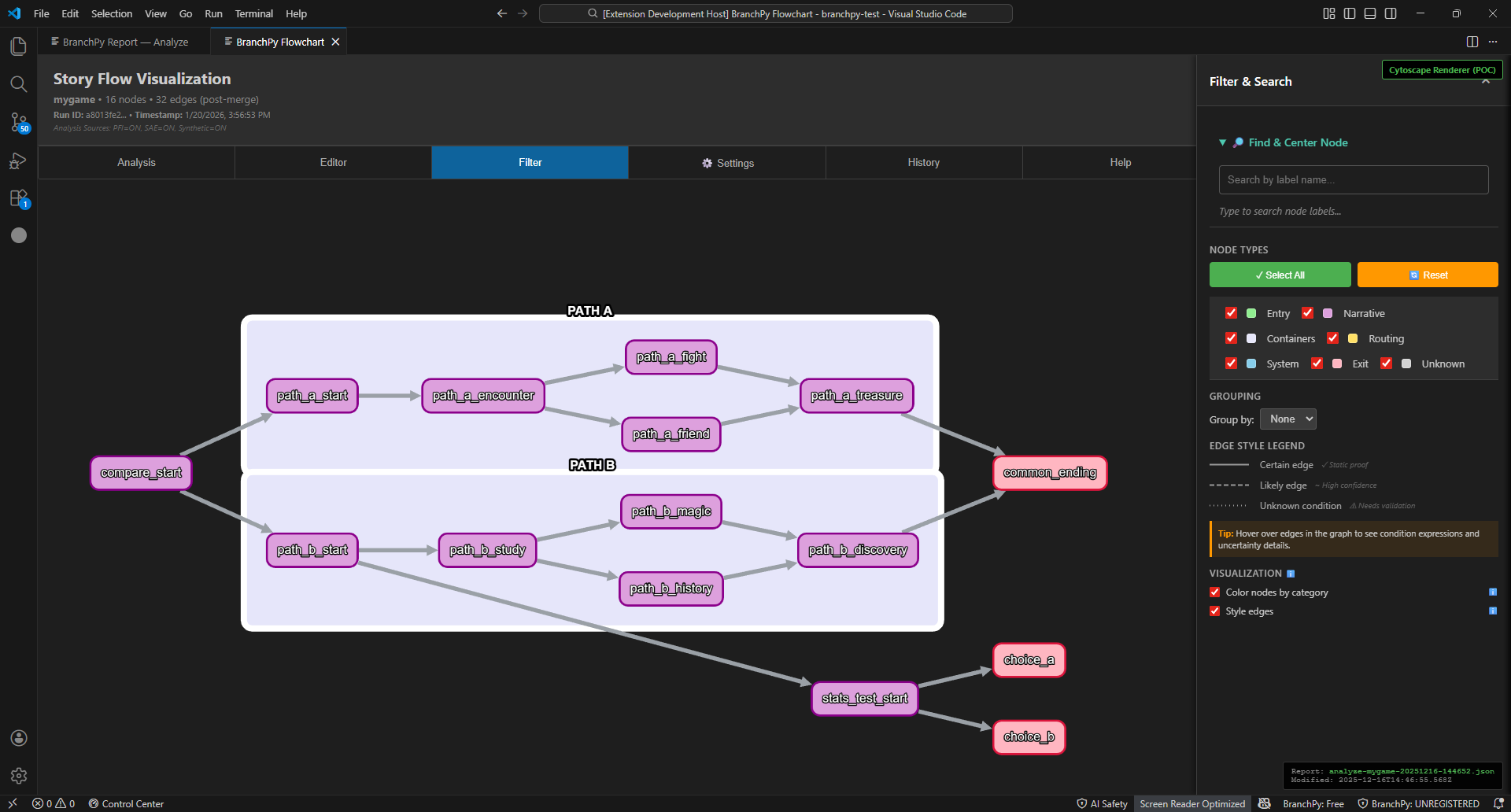Collapse the Find & Center Node section
Viewport: 1511px width, 812px height.
(1222, 142)
